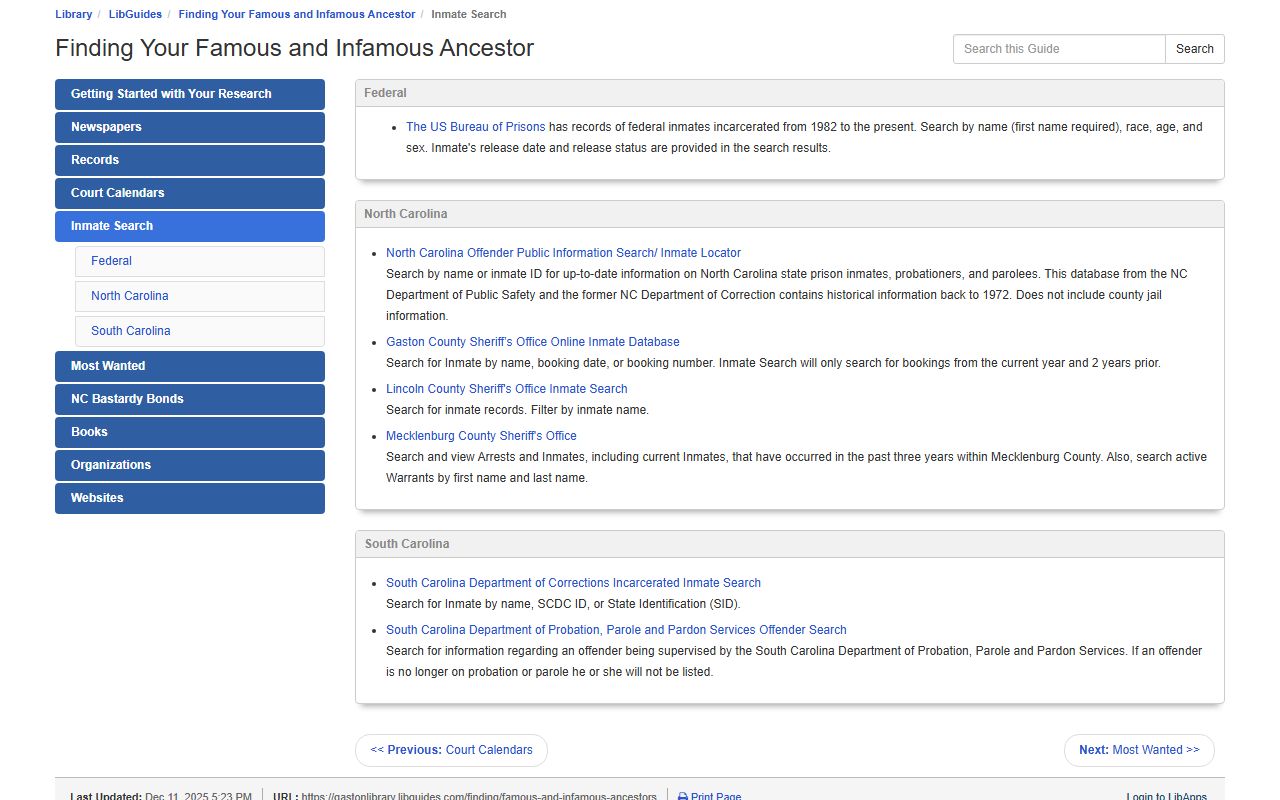Click the Search button beside guide search
Image resolution: width=1280 pixels, height=800 pixels.
(1194, 49)
